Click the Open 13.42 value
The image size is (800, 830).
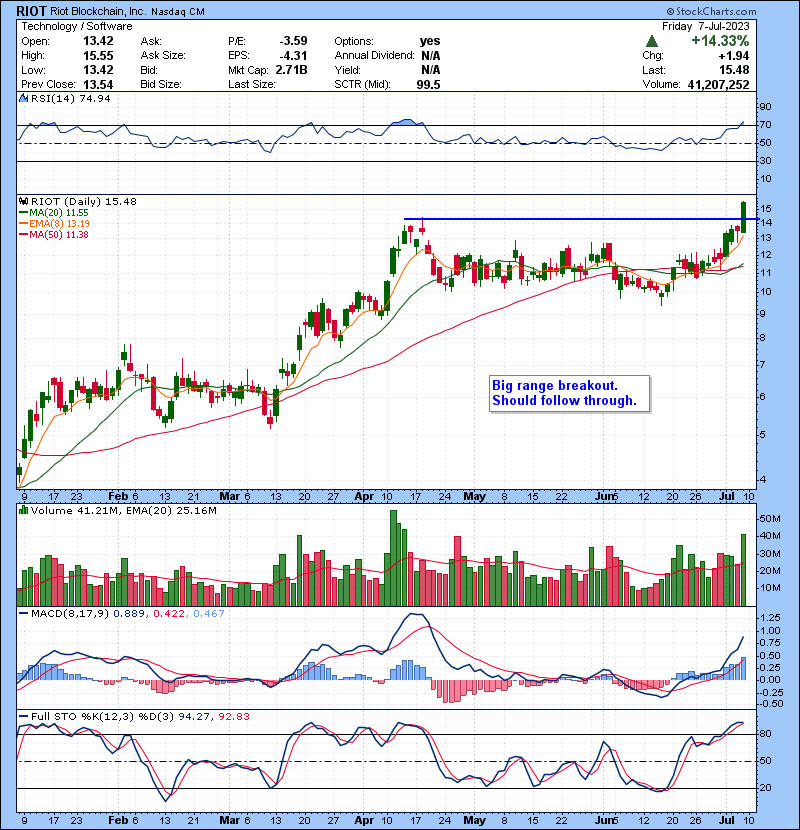coord(98,41)
